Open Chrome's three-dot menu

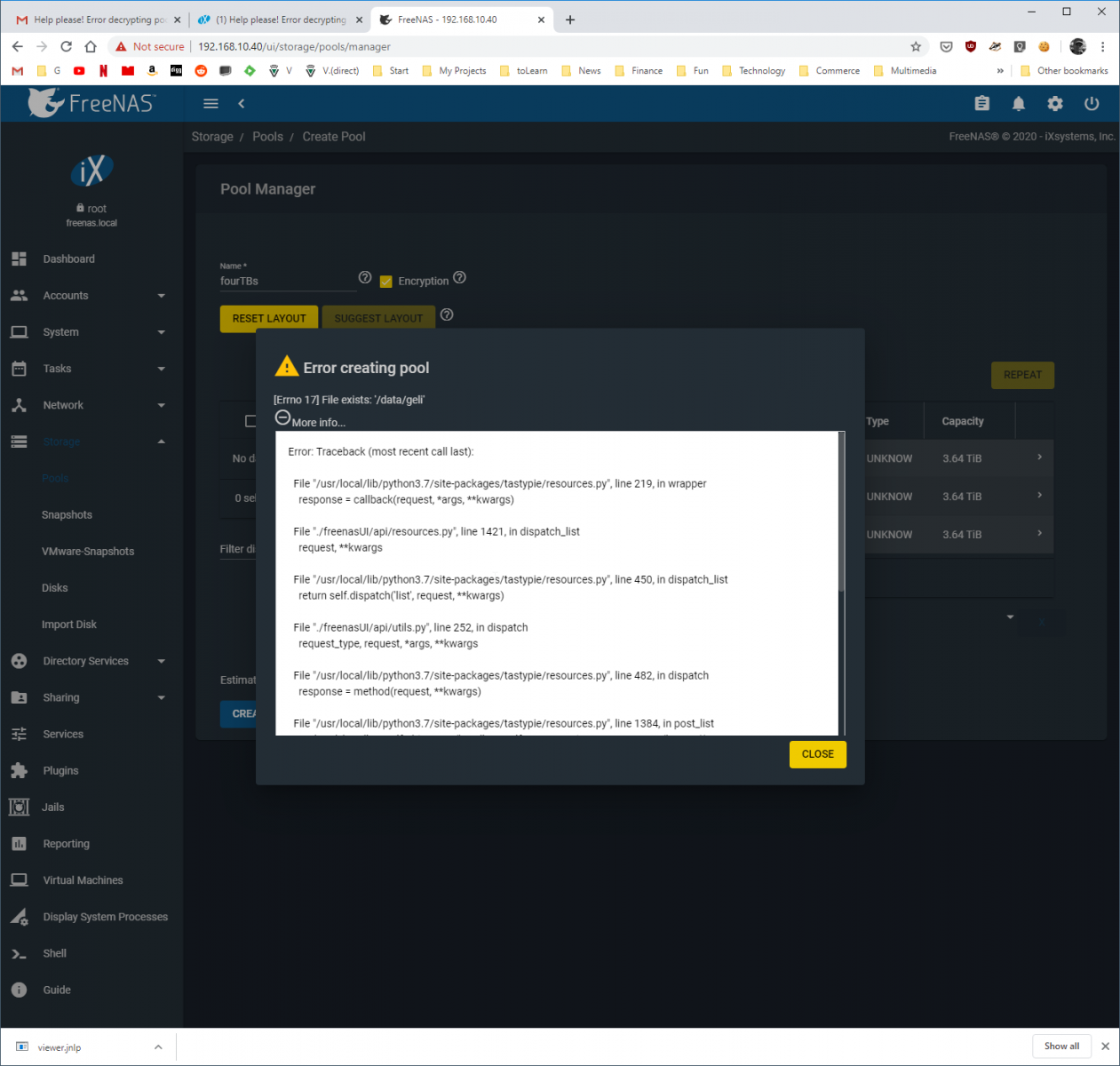pyautogui.click(x=1102, y=46)
